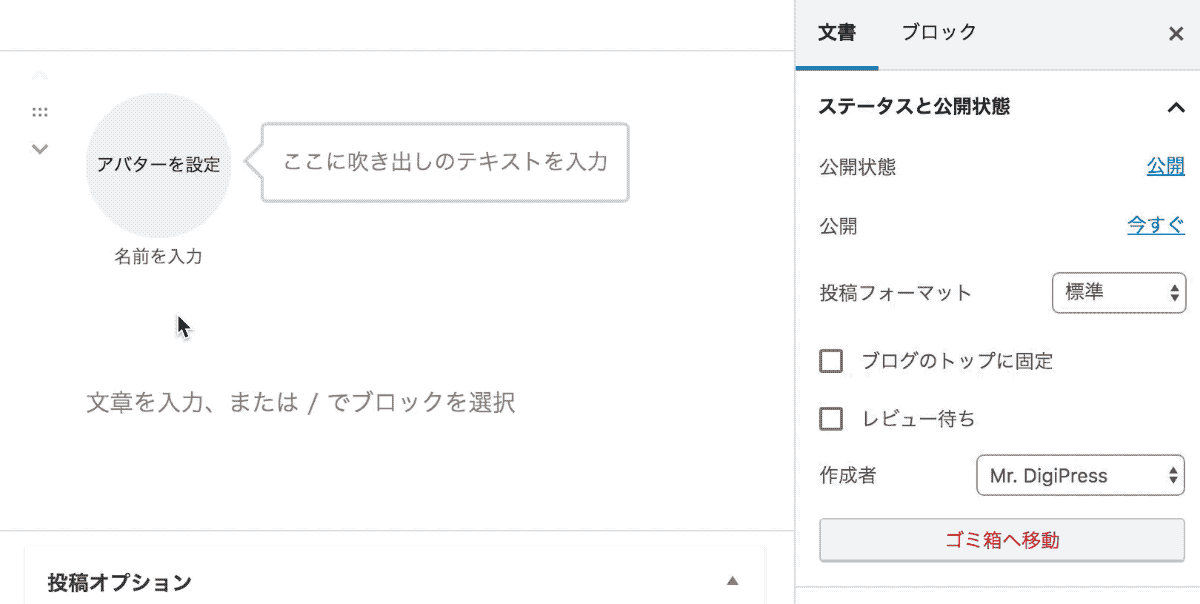Collapse the ステータスと公開状態 panel
The height and width of the screenshot is (604, 1200).
[x=1175, y=107]
